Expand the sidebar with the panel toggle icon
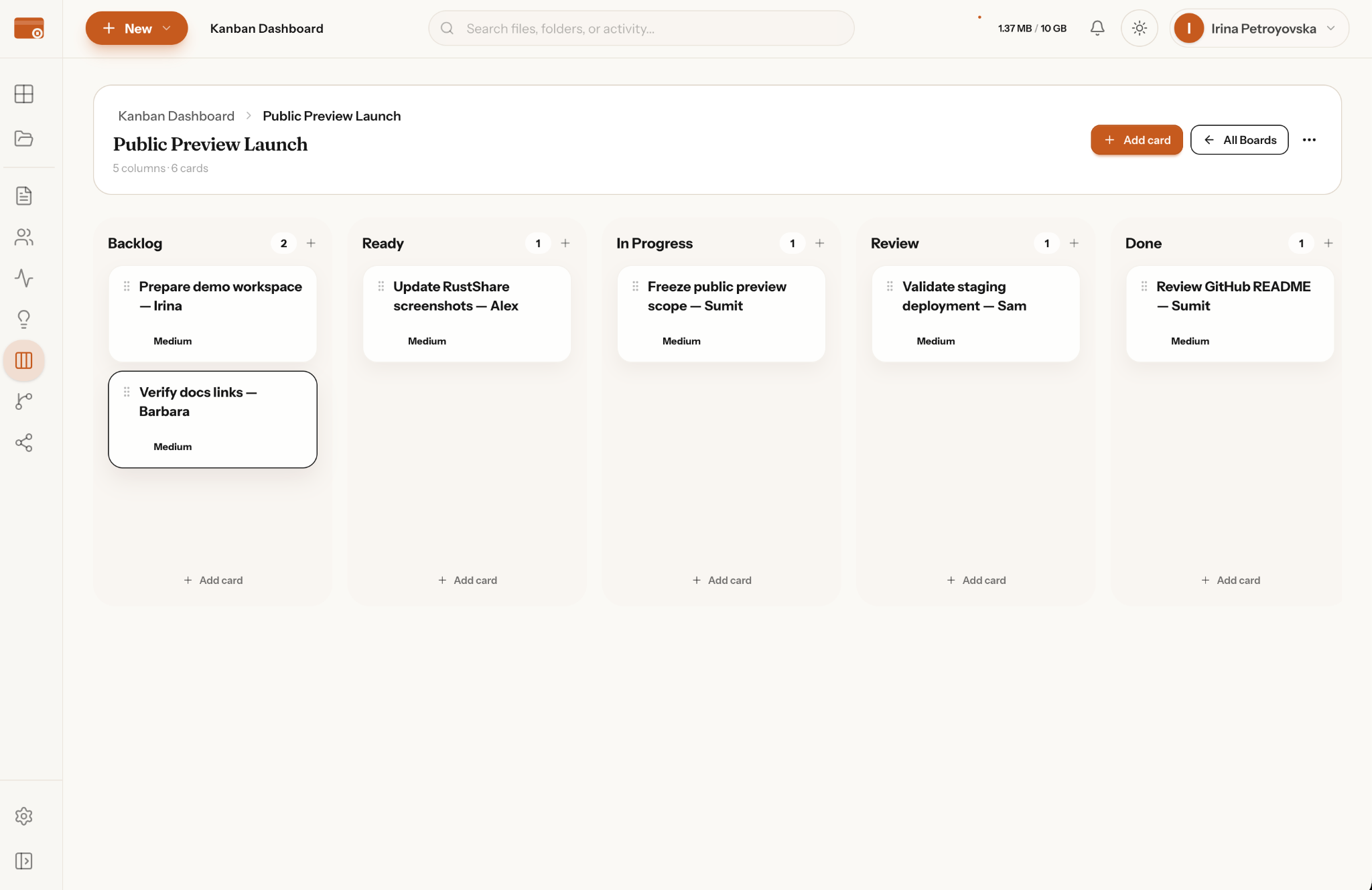 (24, 861)
